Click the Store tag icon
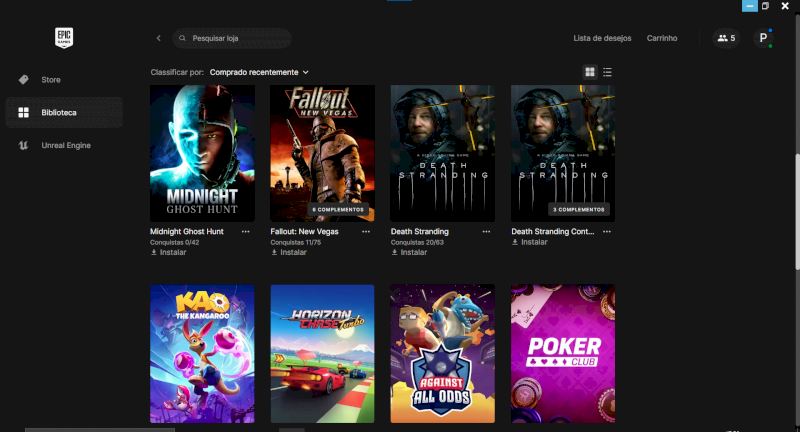Screen dimensions: 800x432 23,80
